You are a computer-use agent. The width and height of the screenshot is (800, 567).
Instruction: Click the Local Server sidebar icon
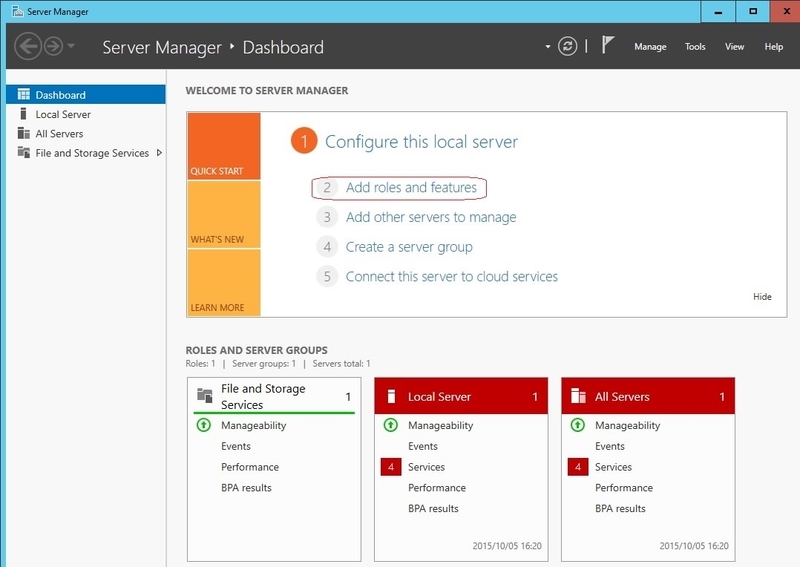23,113
